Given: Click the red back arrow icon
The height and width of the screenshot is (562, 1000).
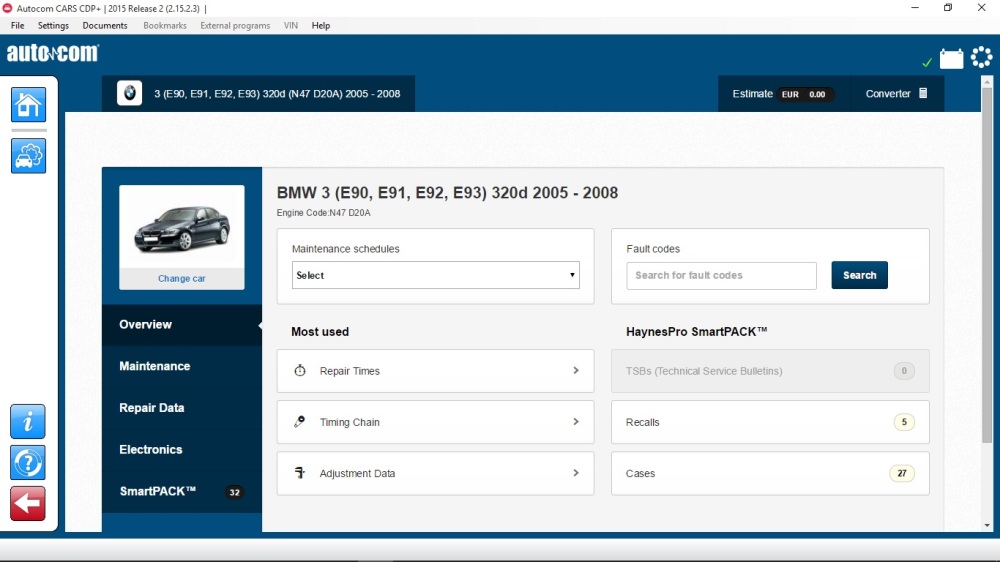Looking at the screenshot, I should [x=28, y=504].
